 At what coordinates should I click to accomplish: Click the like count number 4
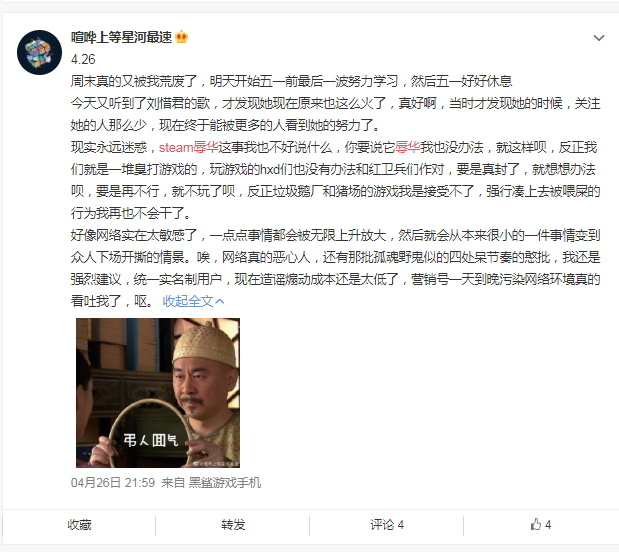tap(548, 525)
